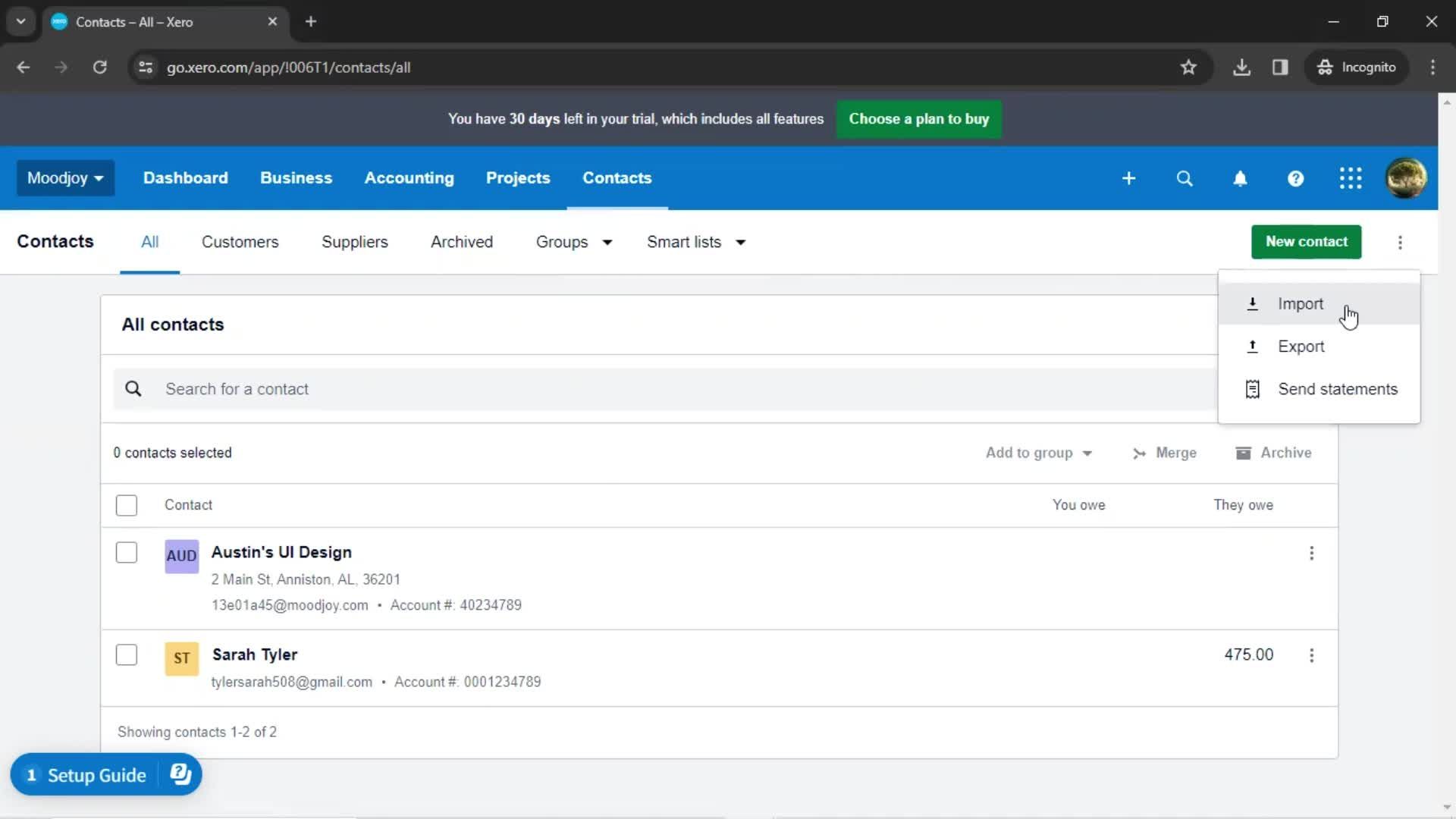This screenshot has width=1456, height=819.
Task: Click the Send statements document icon
Action: [x=1253, y=389]
